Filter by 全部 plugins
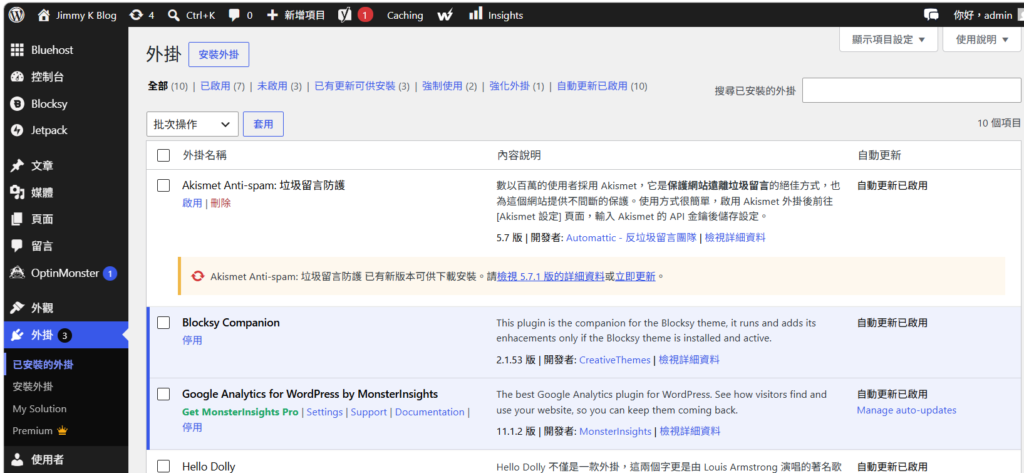1024x473 pixels. pos(158,86)
